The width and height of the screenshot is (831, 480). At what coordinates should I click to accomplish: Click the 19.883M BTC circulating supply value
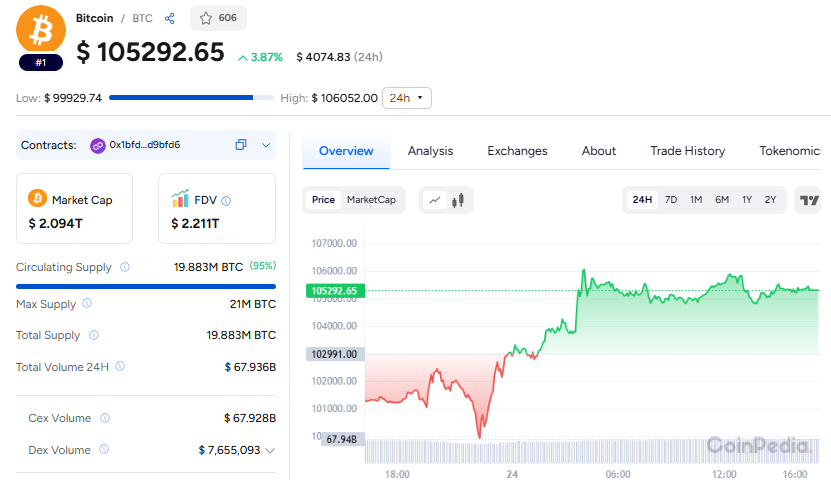tap(208, 267)
